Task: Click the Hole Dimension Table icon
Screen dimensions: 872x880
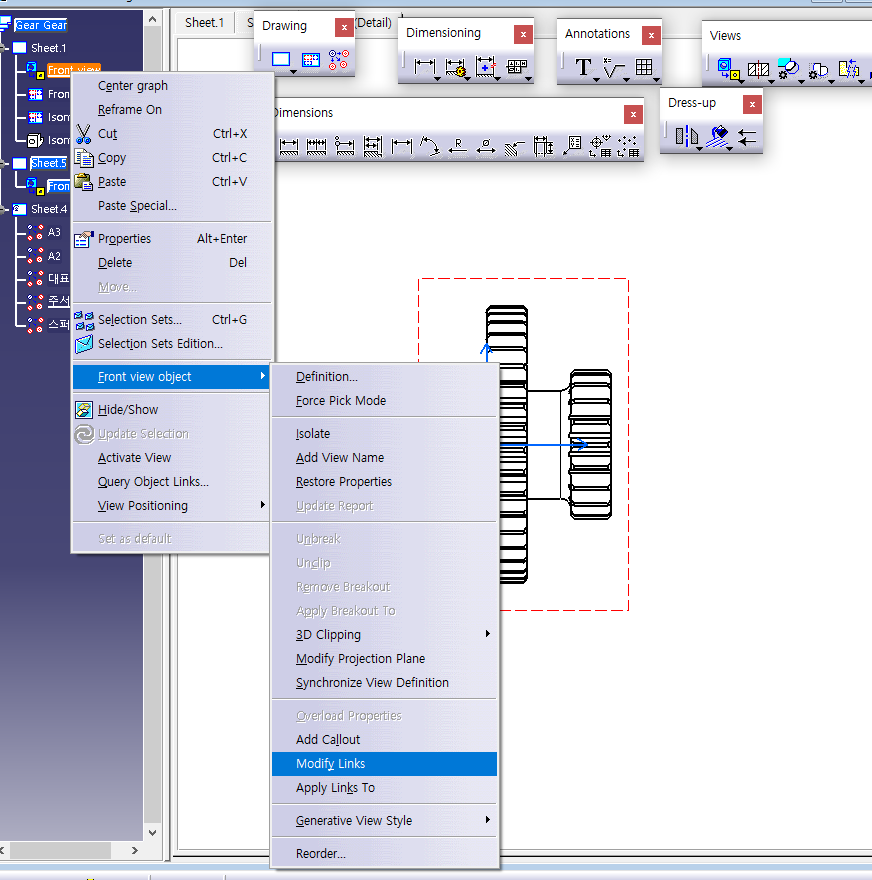Action: coord(600,146)
